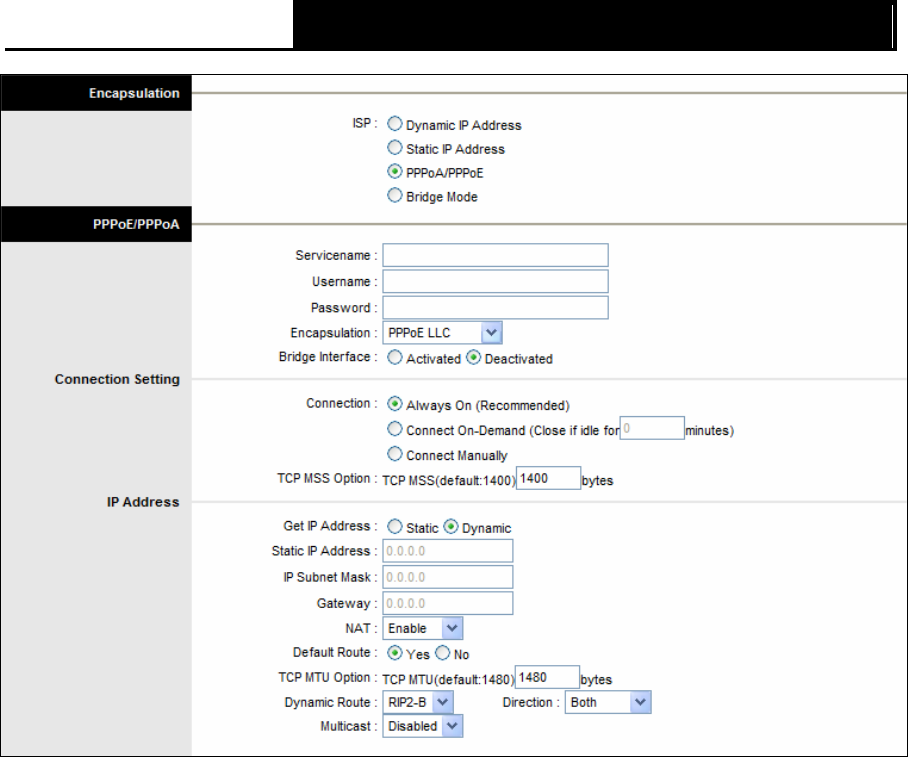Click the TCP MSS bytes field
The width and height of the screenshot is (908, 757).
click(x=548, y=478)
